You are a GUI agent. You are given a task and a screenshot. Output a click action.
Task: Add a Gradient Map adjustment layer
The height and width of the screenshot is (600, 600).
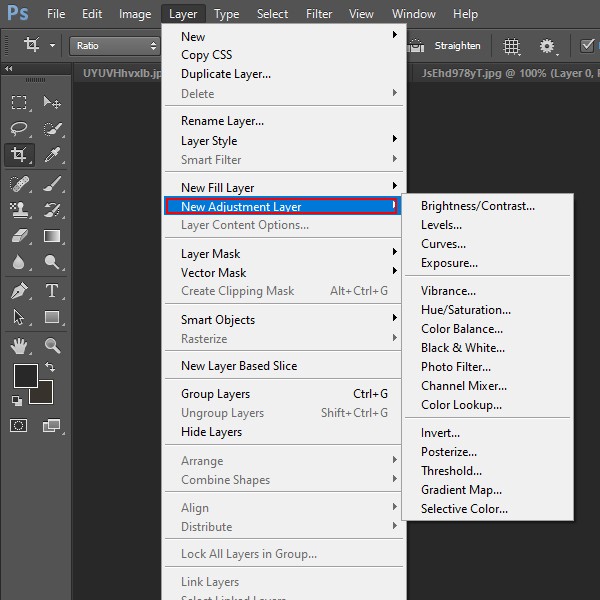tap(488, 489)
